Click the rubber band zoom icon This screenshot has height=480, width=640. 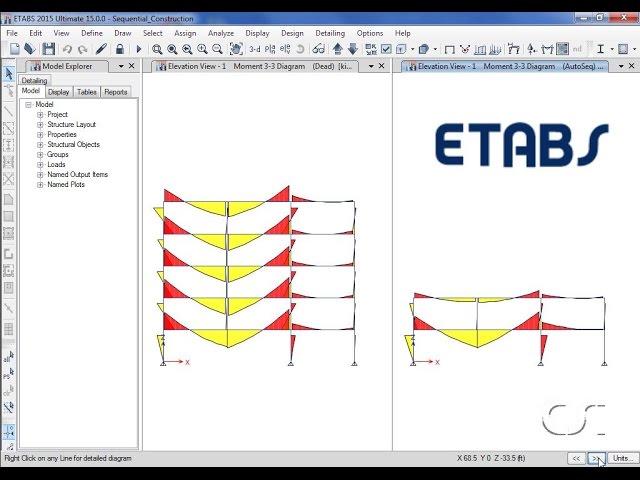157,49
